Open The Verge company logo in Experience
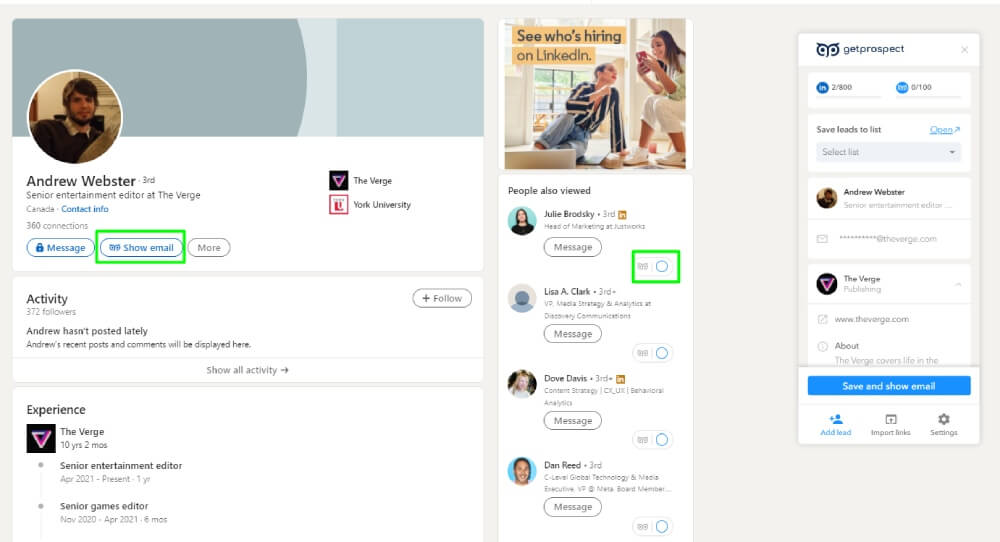Screen dimensions: 1000x542 coord(41,438)
